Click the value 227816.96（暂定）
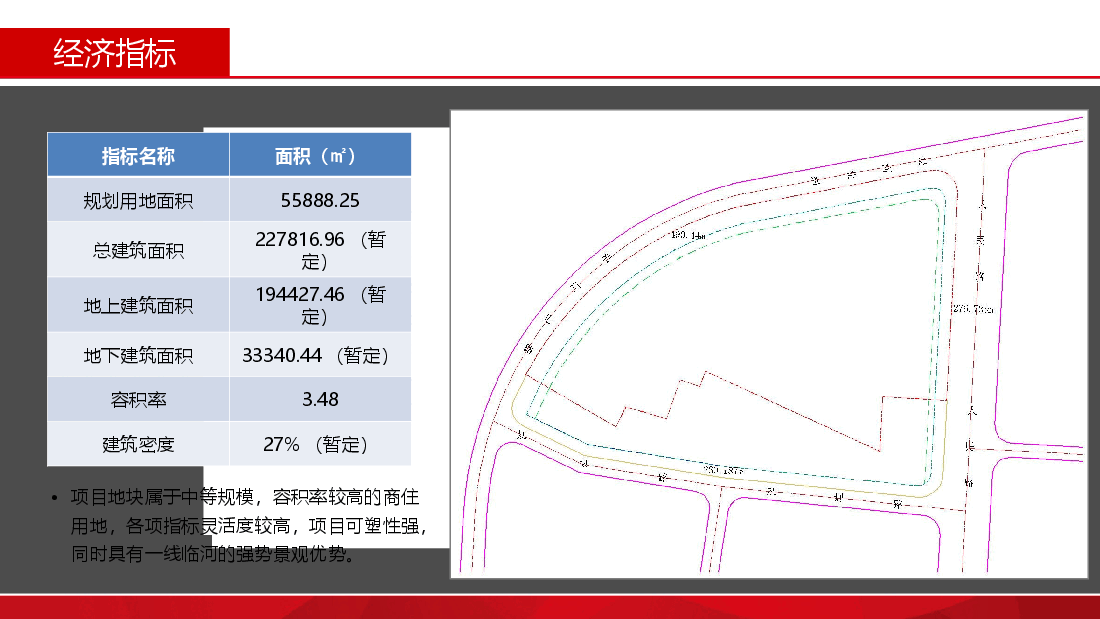The width and height of the screenshot is (1100, 619). [x=320, y=250]
